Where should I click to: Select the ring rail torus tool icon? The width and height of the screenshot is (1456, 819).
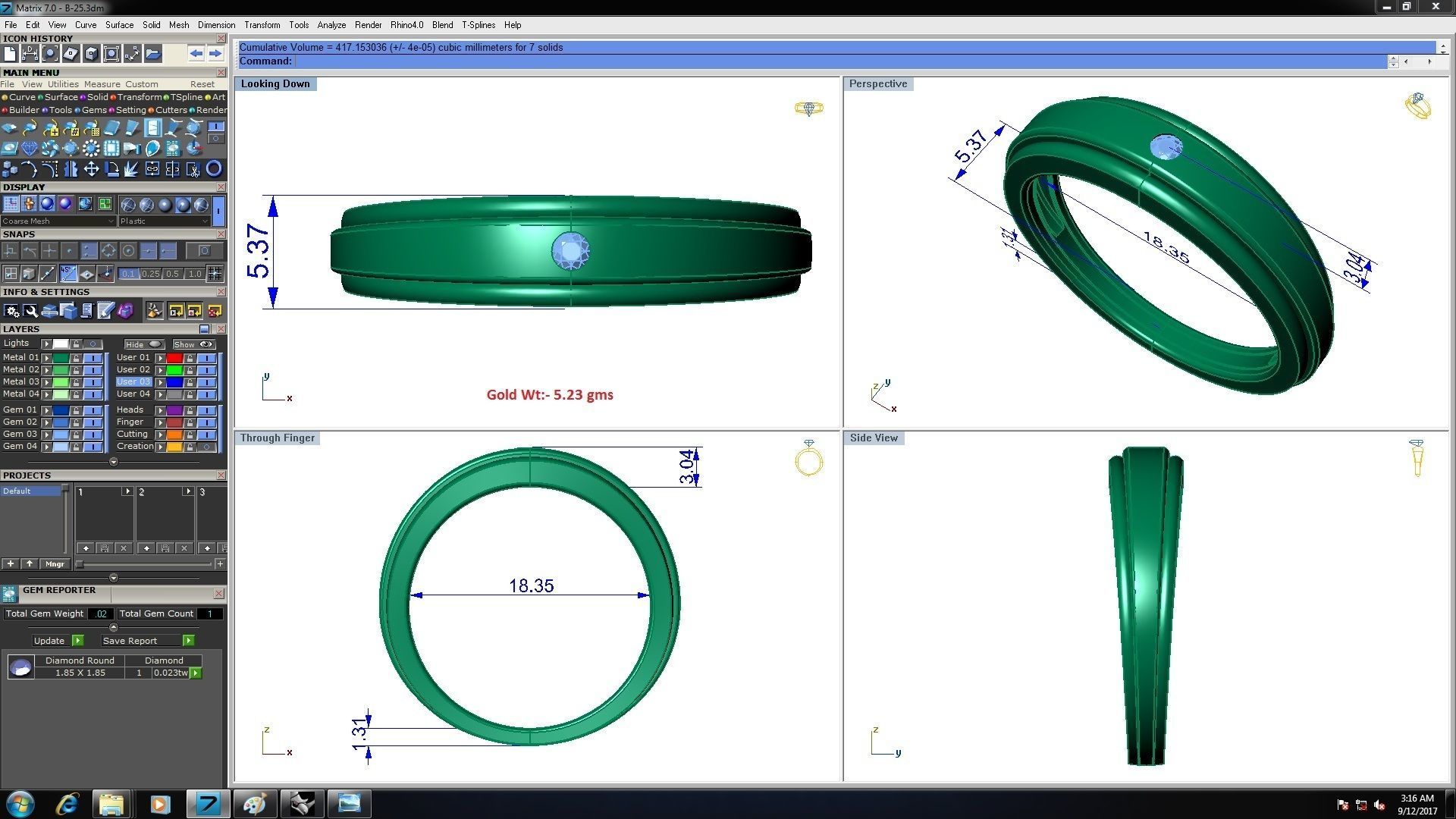(214, 168)
